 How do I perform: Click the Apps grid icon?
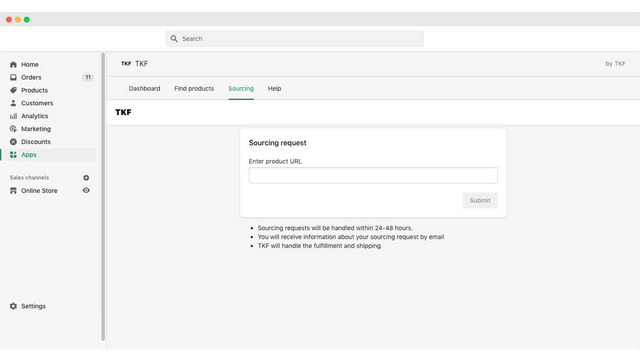click(13, 155)
